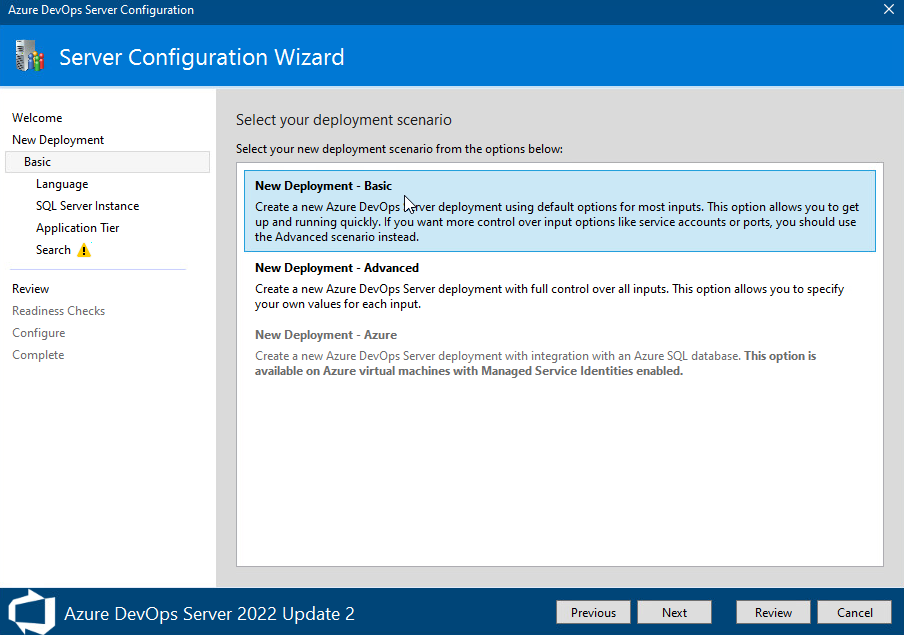Click the Review button
This screenshot has height=635, width=904.
[x=772, y=611]
